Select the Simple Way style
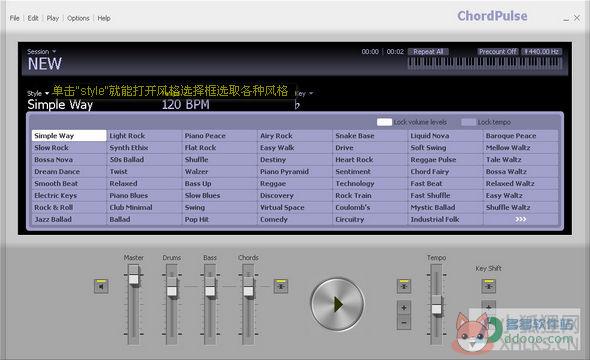This screenshot has width=590, height=360. tap(69, 136)
